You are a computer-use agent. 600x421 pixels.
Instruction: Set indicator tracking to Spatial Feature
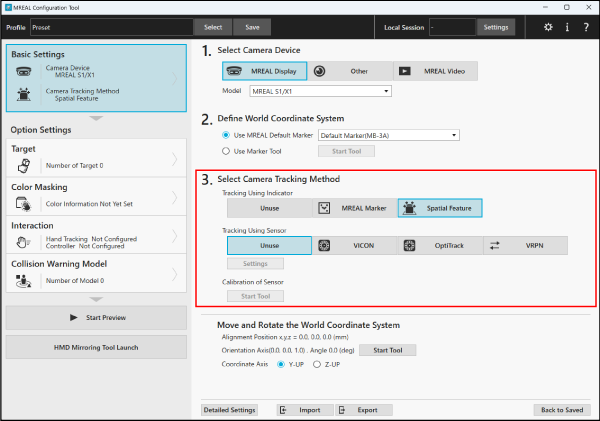click(x=440, y=208)
